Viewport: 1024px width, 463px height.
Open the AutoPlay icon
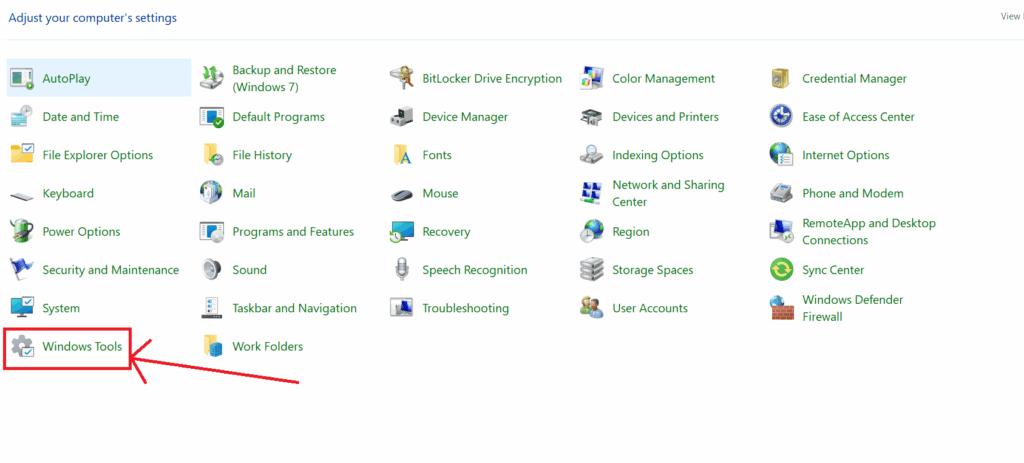pyautogui.click(x=22, y=78)
